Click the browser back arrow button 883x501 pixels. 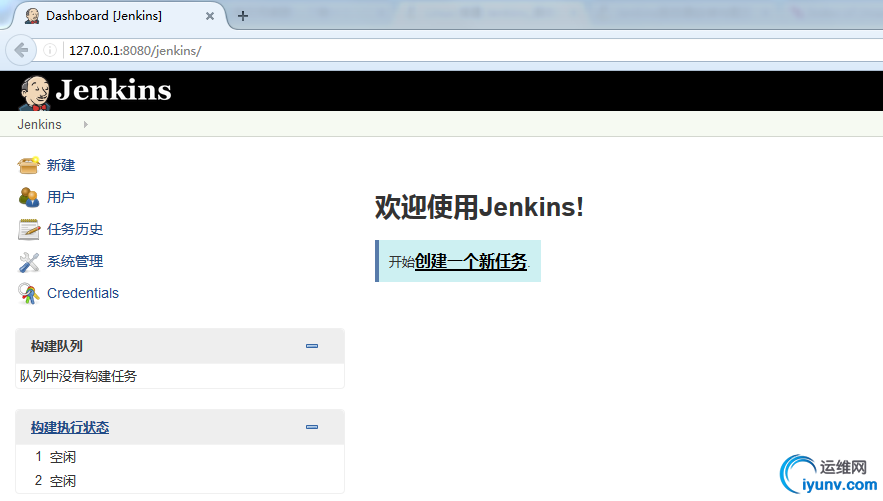(21, 50)
